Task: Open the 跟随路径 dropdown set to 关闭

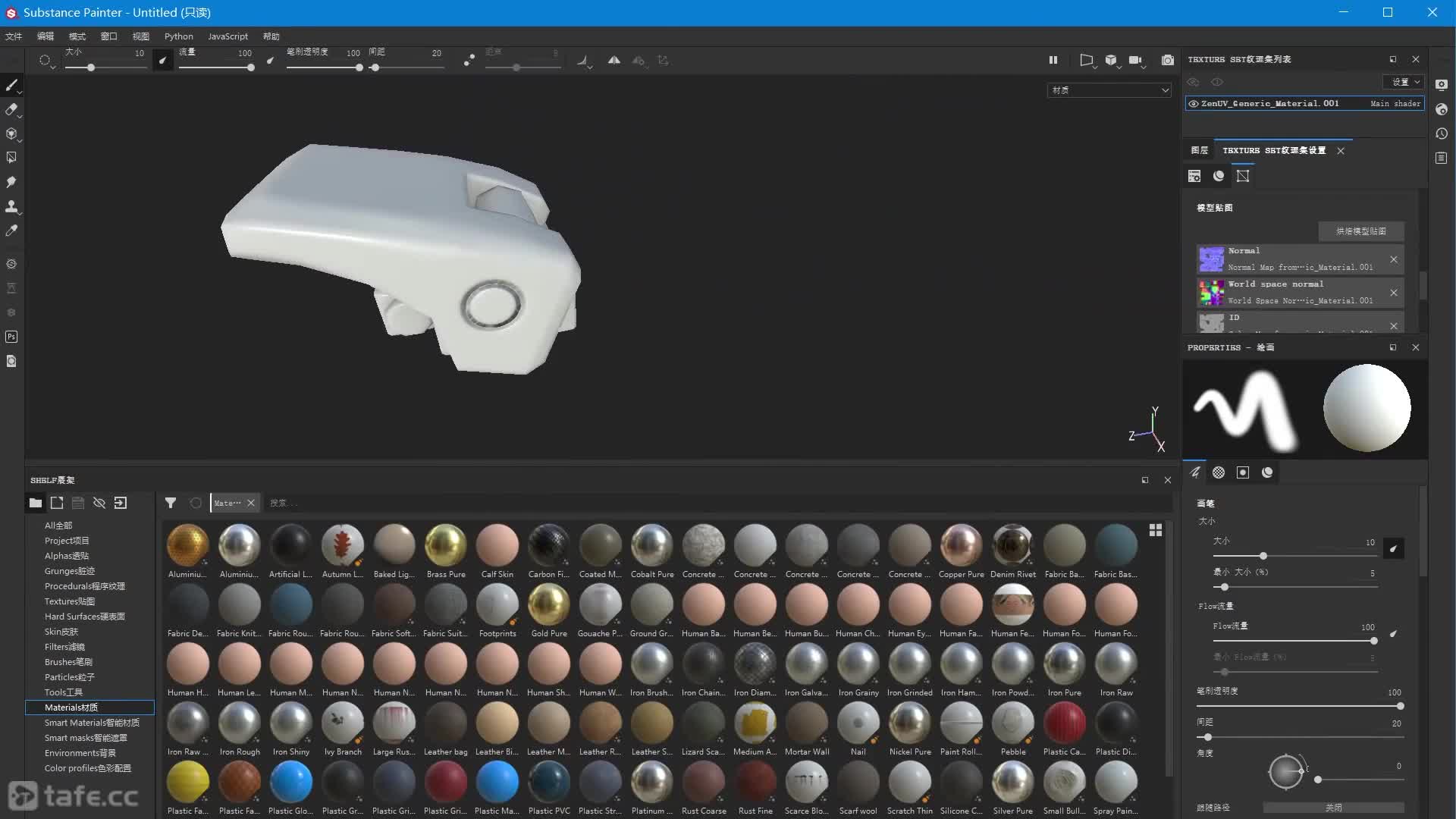Action: coord(1333,808)
